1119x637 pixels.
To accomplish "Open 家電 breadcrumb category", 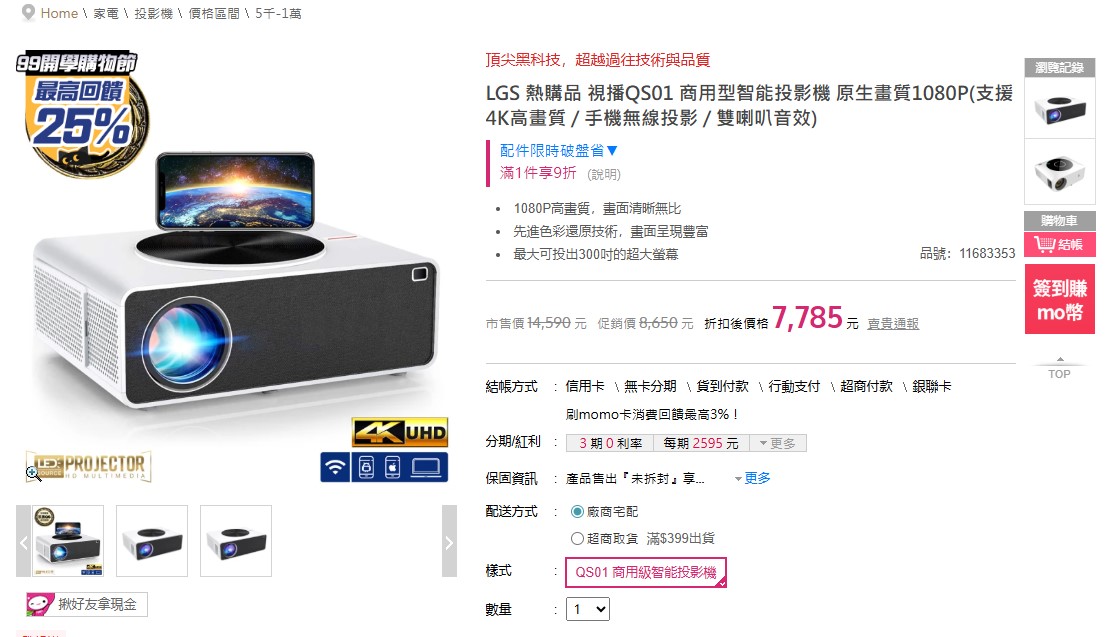I will (x=106, y=14).
